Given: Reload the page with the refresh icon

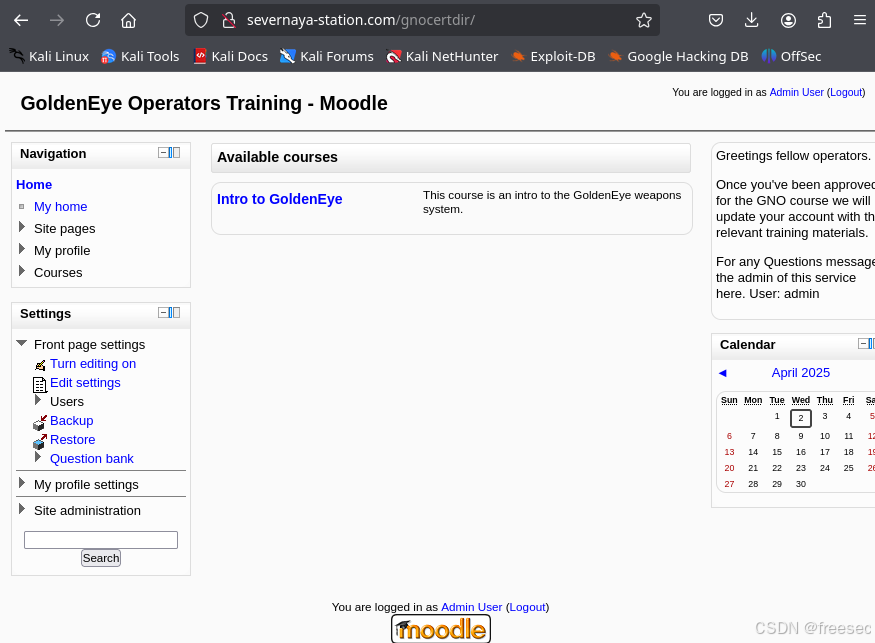Looking at the screenshot, I should 93,21.
